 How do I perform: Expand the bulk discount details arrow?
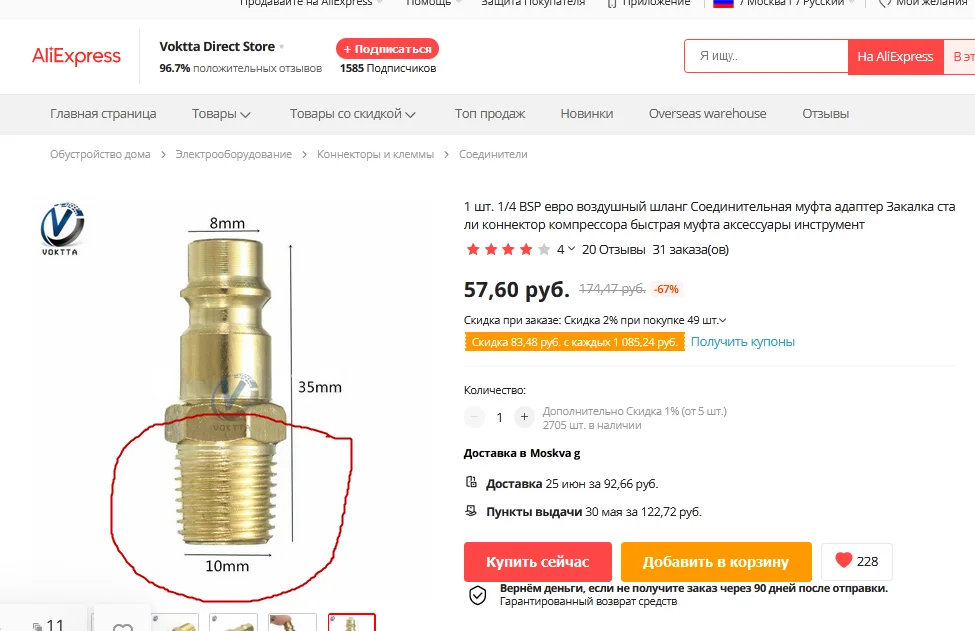(x=723, y=321)
